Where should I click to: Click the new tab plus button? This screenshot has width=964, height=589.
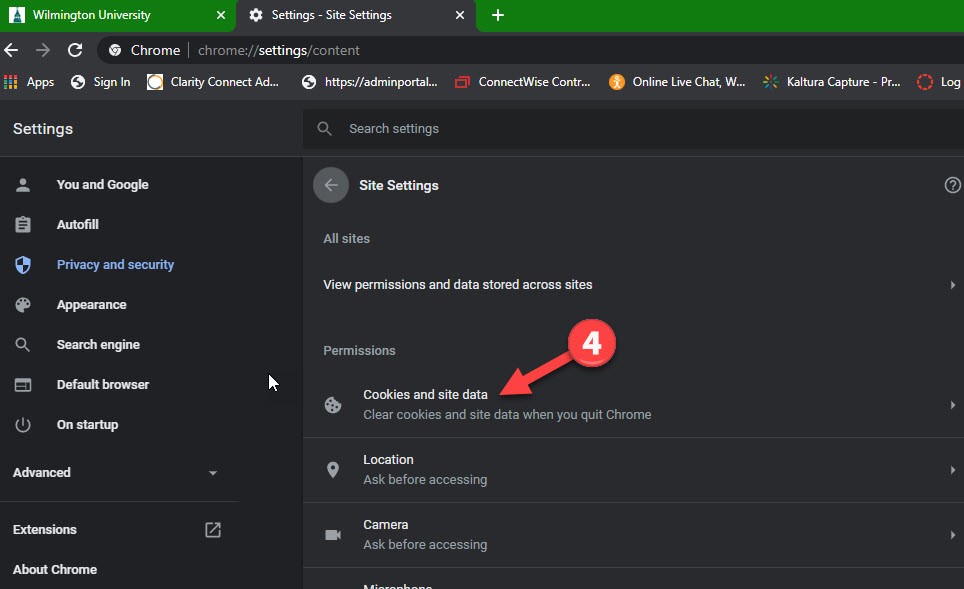498,15
